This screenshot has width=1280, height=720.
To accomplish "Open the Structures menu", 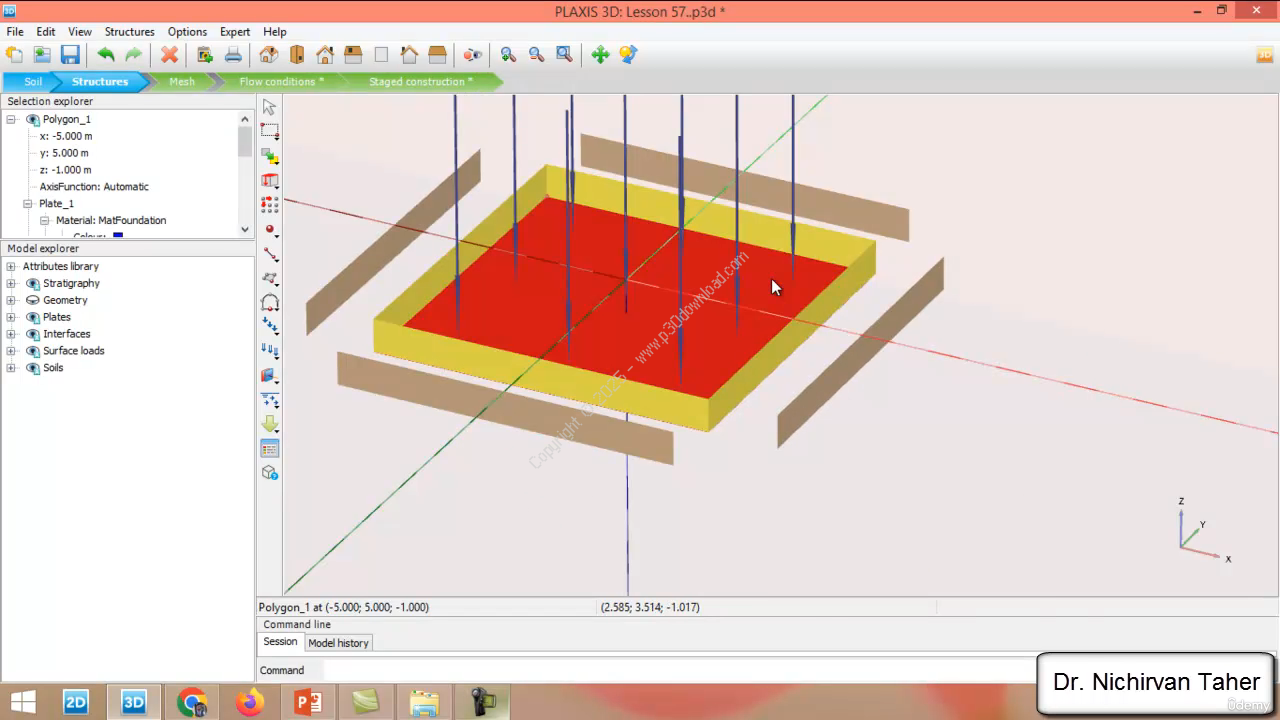I will pyautogui.click(x=130, y=32).
